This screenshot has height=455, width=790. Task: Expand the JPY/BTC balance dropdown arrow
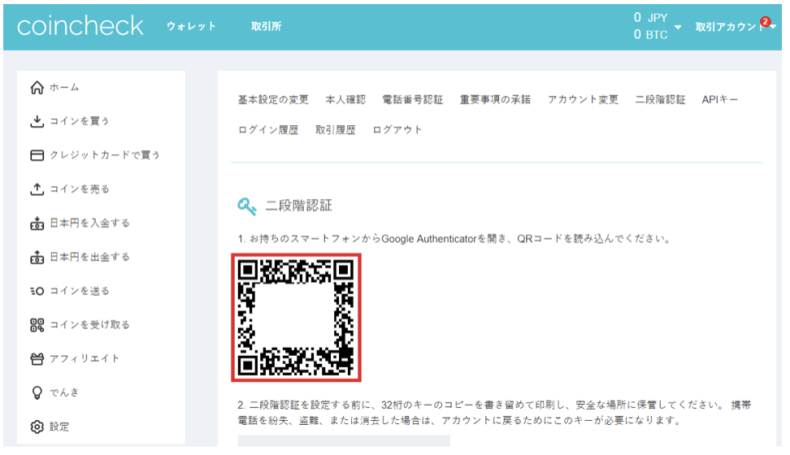tap(678, 27)
